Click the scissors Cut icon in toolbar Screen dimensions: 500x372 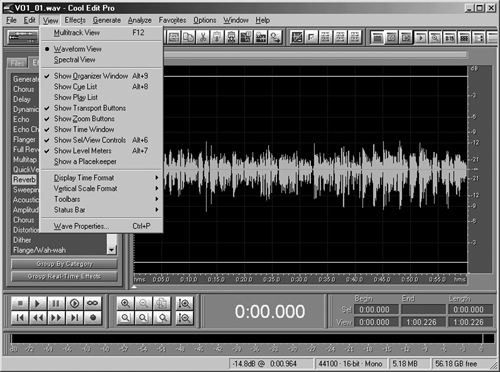[x=202, y=37]
